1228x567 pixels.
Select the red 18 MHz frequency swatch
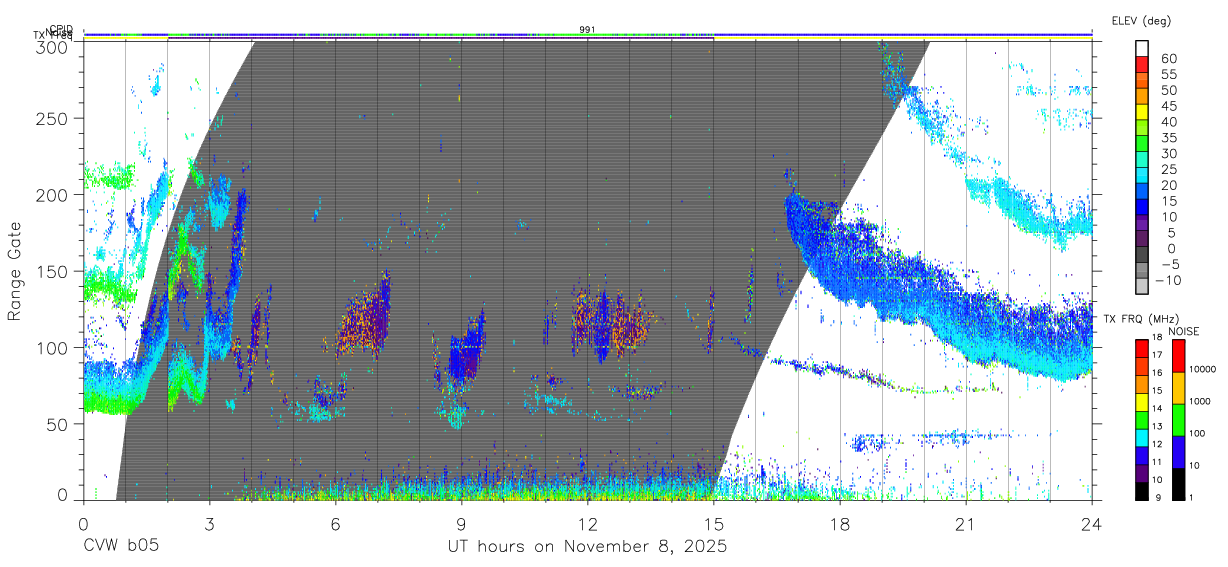point(1141,347)
